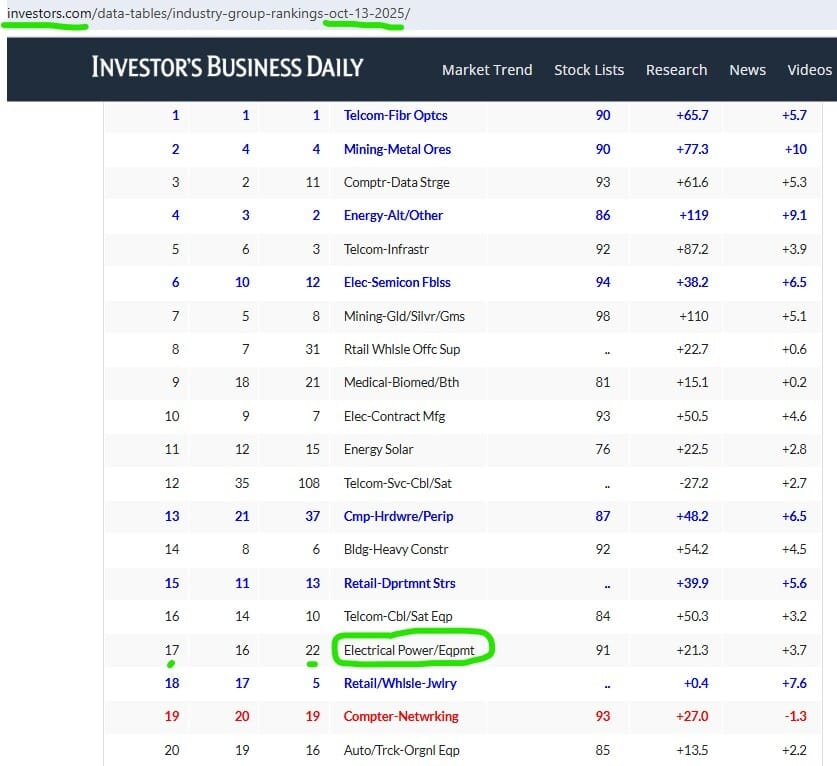Screen dimensions: 837x766
Task: Select the Medical-Biomed/Bth row name
Action: (401, 382)
